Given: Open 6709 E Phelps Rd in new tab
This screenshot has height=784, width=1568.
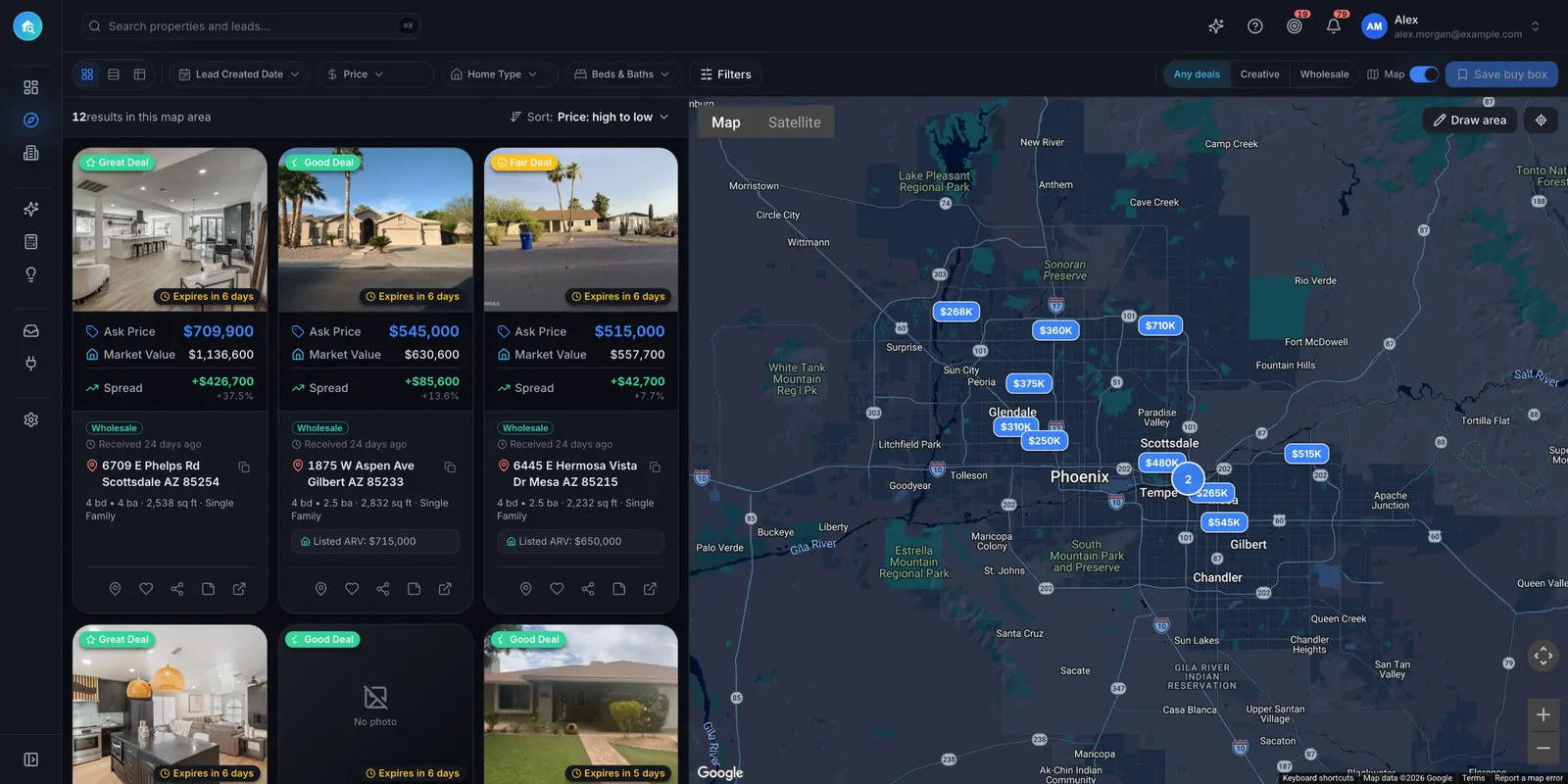Looking at the screenshot, I should pyautogui.click(x=239, y=589).
